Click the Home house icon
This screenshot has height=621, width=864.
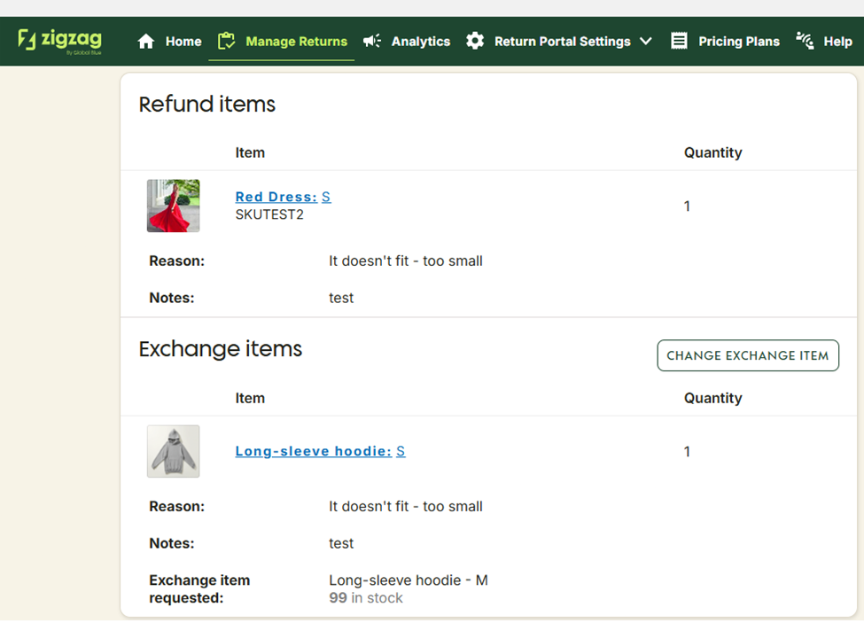[146, 41]
